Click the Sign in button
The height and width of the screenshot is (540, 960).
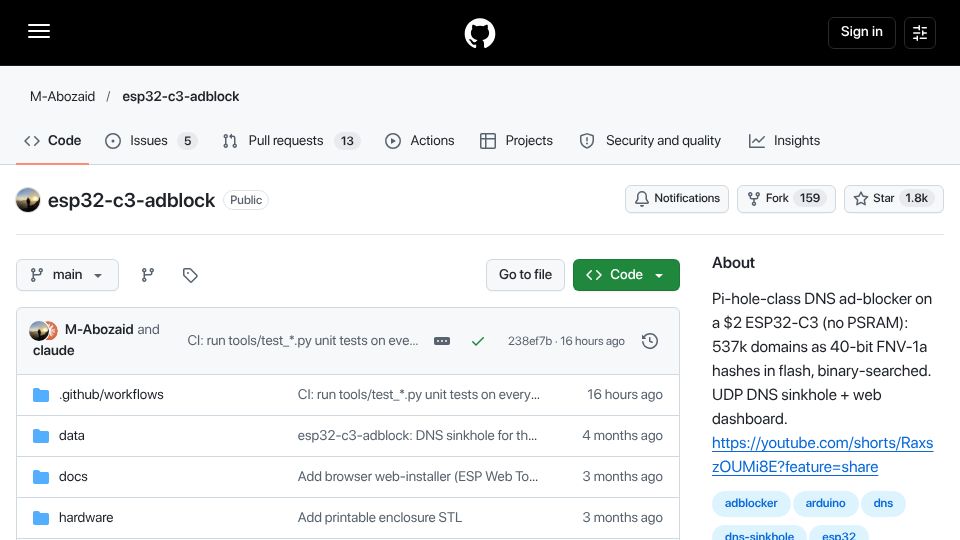click(861, 32)
